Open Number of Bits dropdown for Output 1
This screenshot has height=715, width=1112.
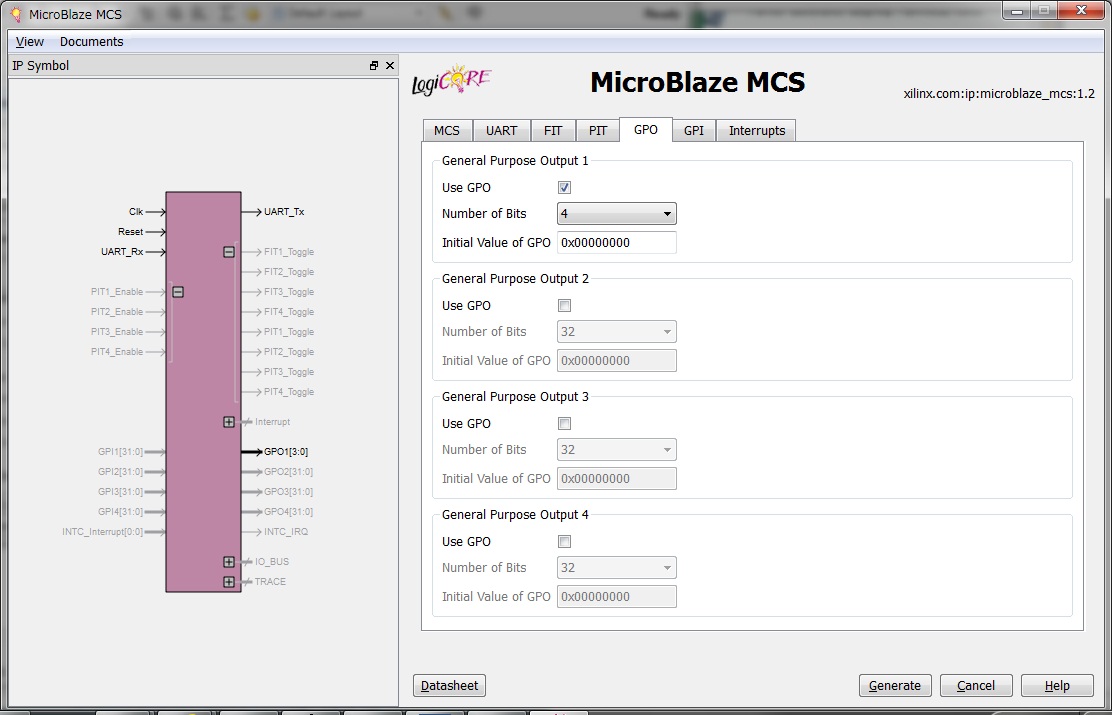tap(616, 214)
